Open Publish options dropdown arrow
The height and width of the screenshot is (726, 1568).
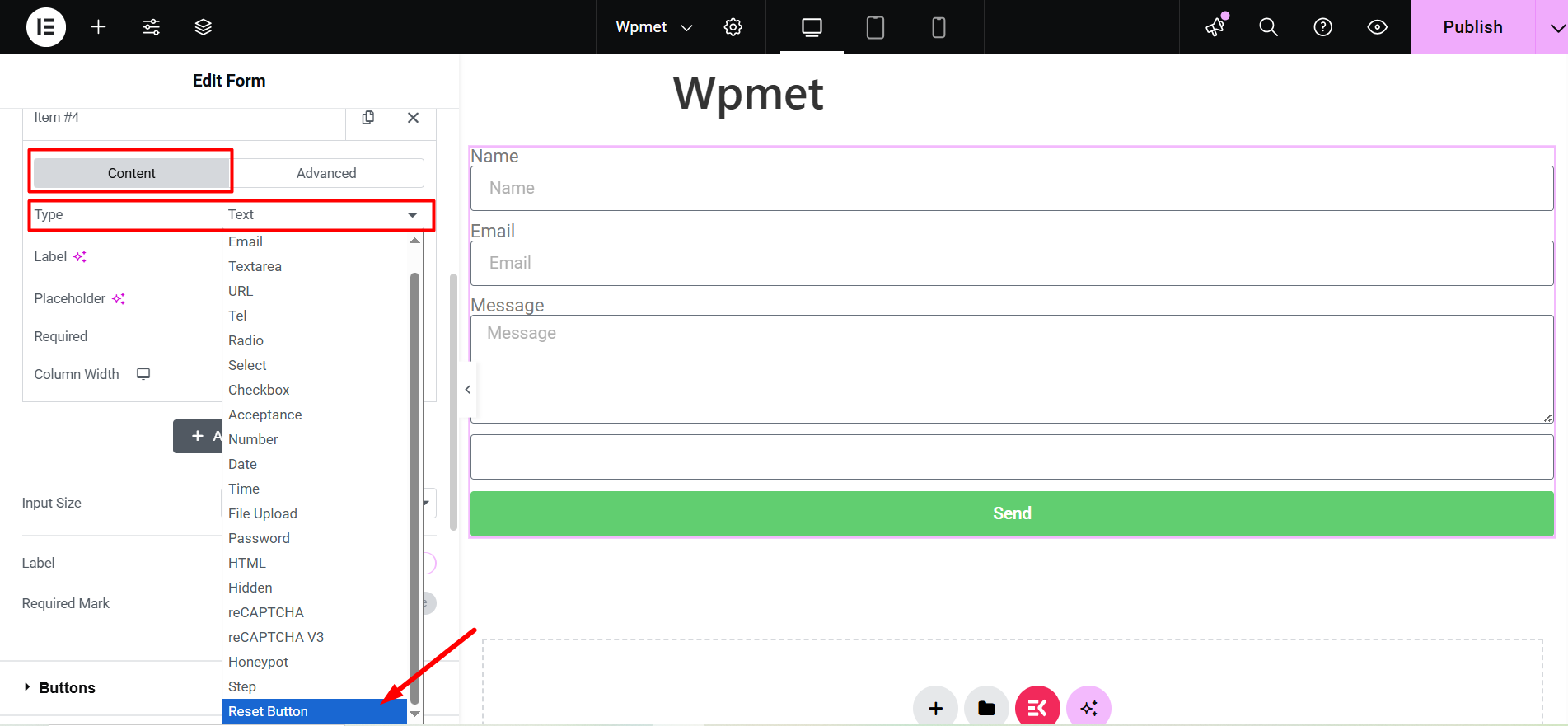click(1556, 27)
